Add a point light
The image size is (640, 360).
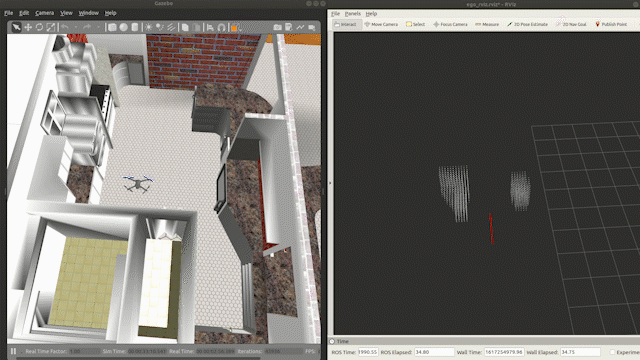click(x=148, y=27)
